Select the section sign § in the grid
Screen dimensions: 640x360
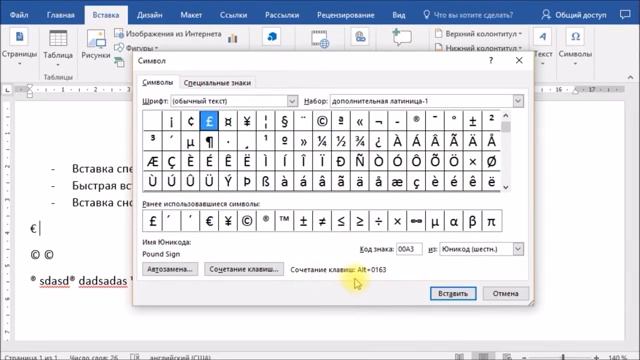284,121
